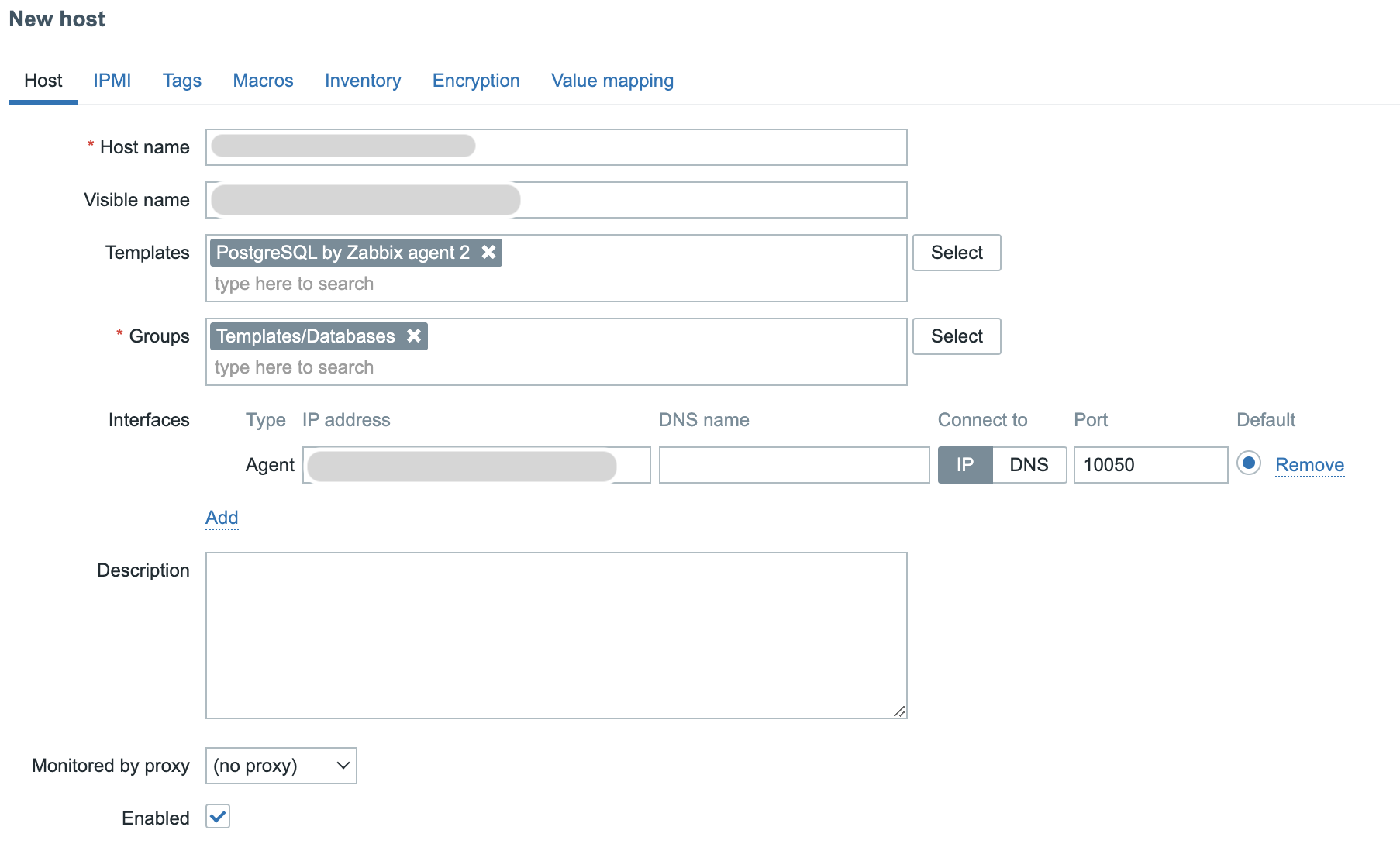1400x868 pixels.
Task: Open the Inventory tab
Action: point(363,81)
